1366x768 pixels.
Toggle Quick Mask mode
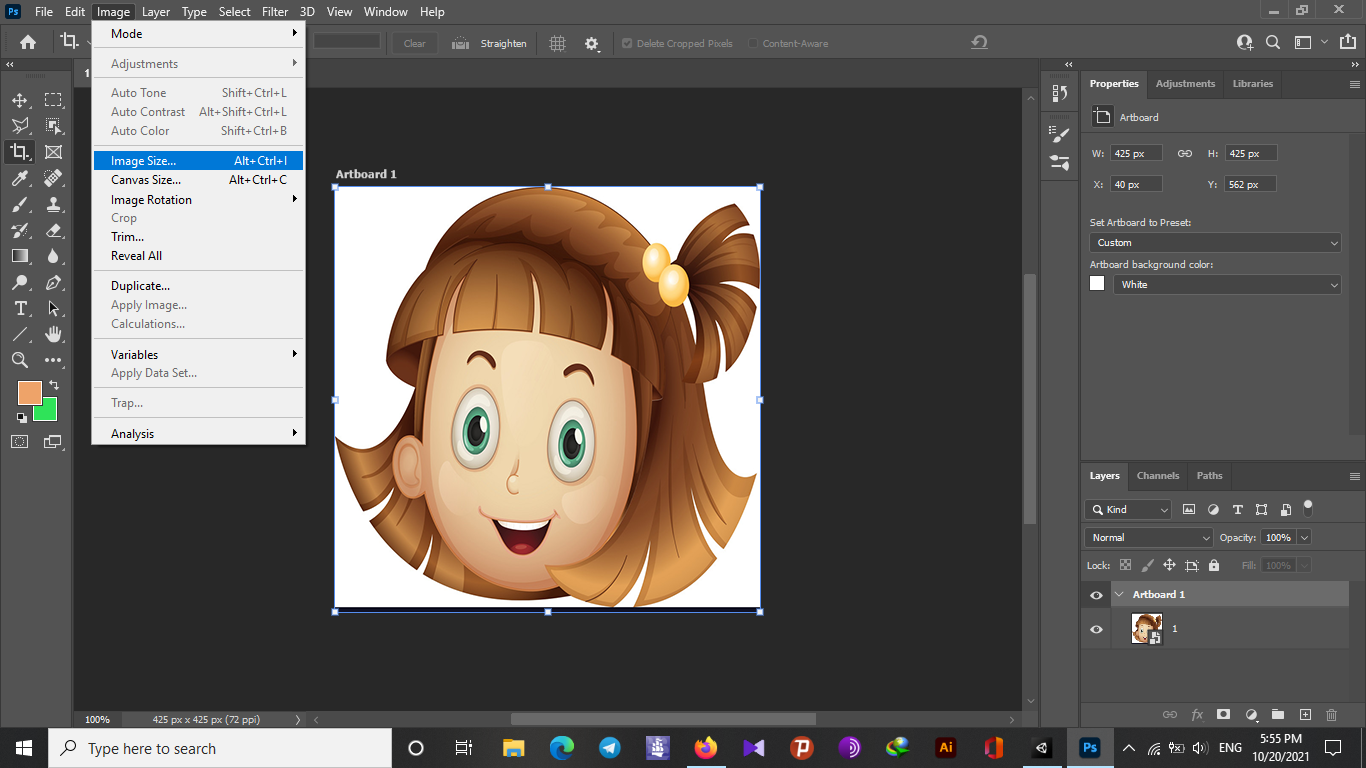(x=19, y=441)
